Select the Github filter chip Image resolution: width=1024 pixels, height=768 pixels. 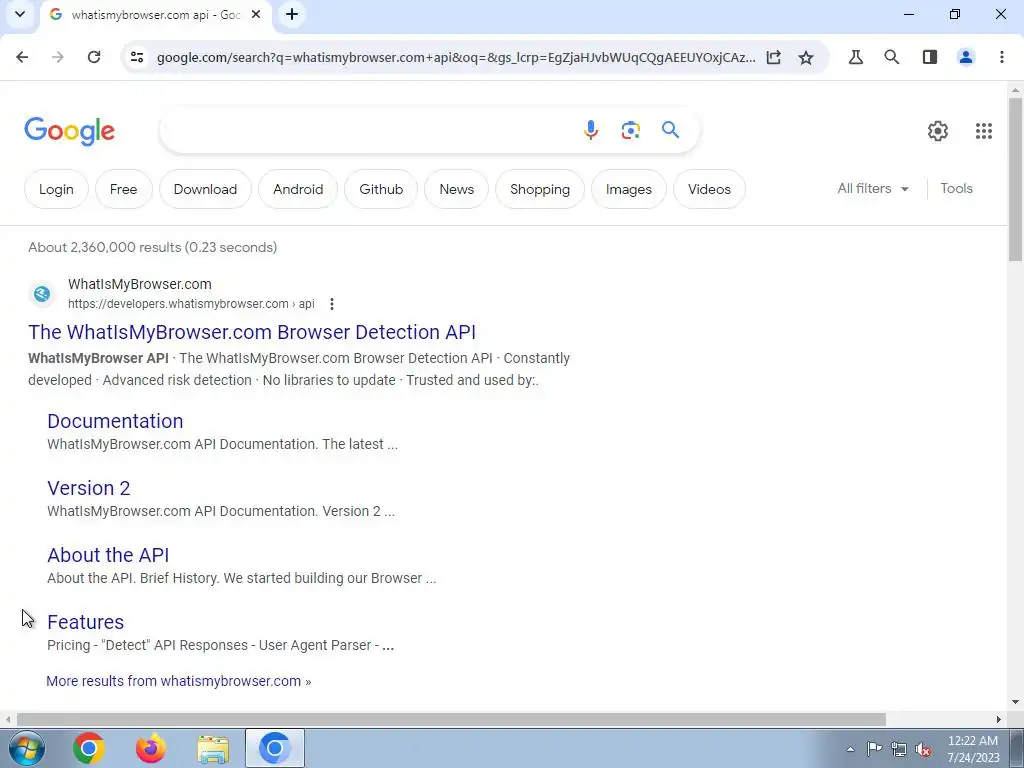coord(381,189)
